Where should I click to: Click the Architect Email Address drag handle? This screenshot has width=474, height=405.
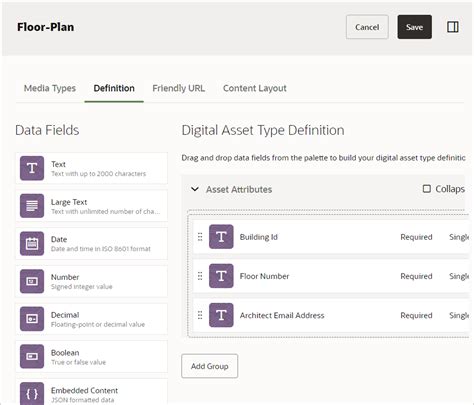point(200,315)
